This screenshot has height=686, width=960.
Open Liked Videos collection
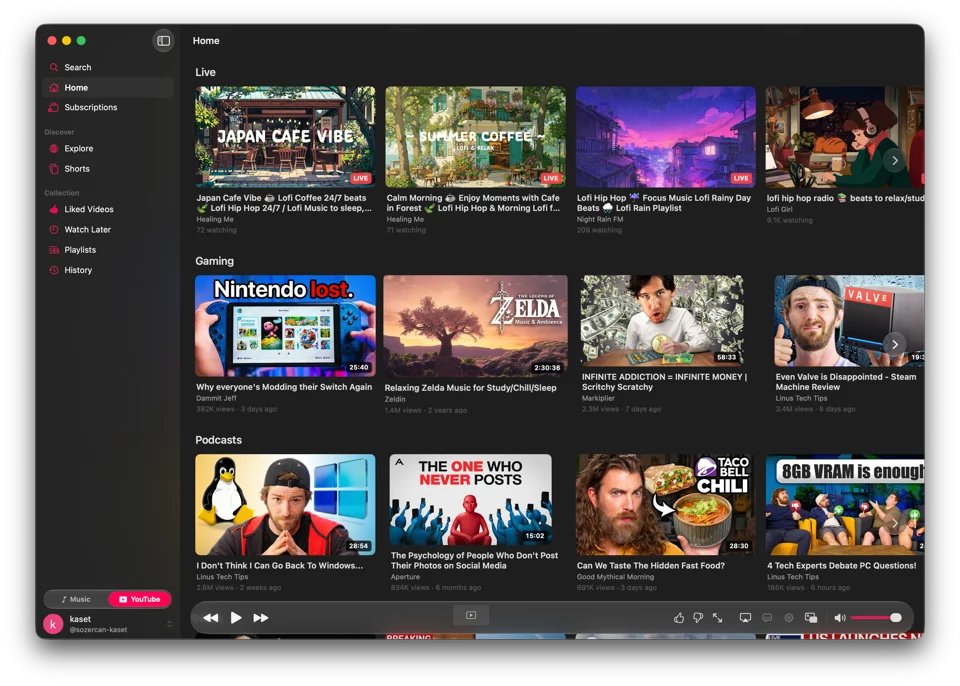coord(108,209)
